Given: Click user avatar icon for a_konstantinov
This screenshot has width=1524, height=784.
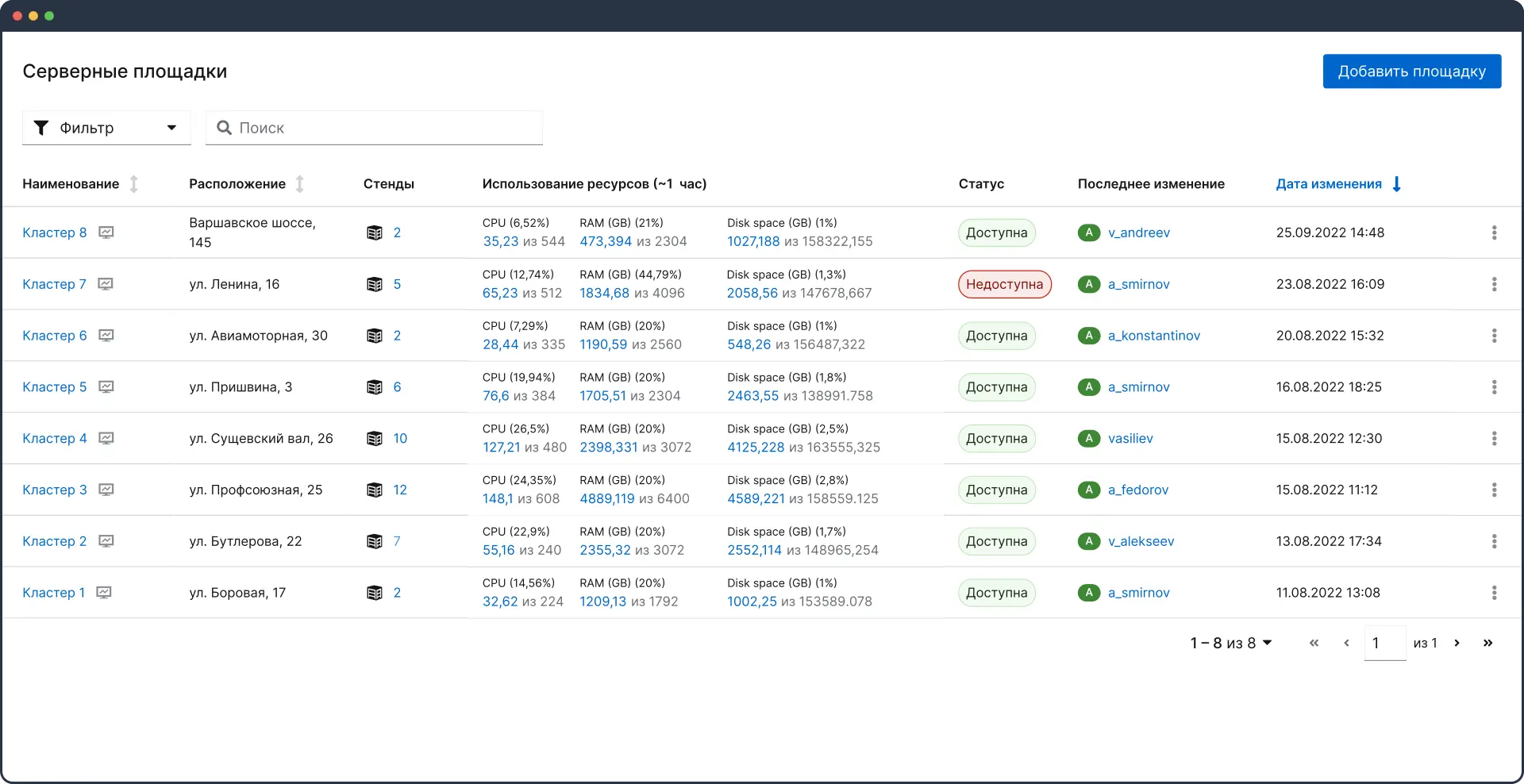Looking at the screenshot, I should point(1088,336).
